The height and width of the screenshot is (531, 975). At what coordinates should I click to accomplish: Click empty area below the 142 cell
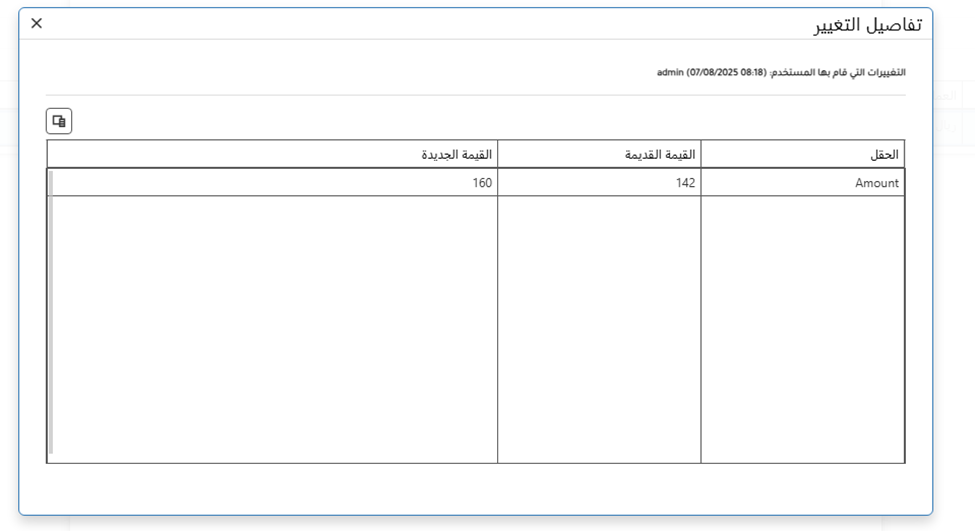599,328
